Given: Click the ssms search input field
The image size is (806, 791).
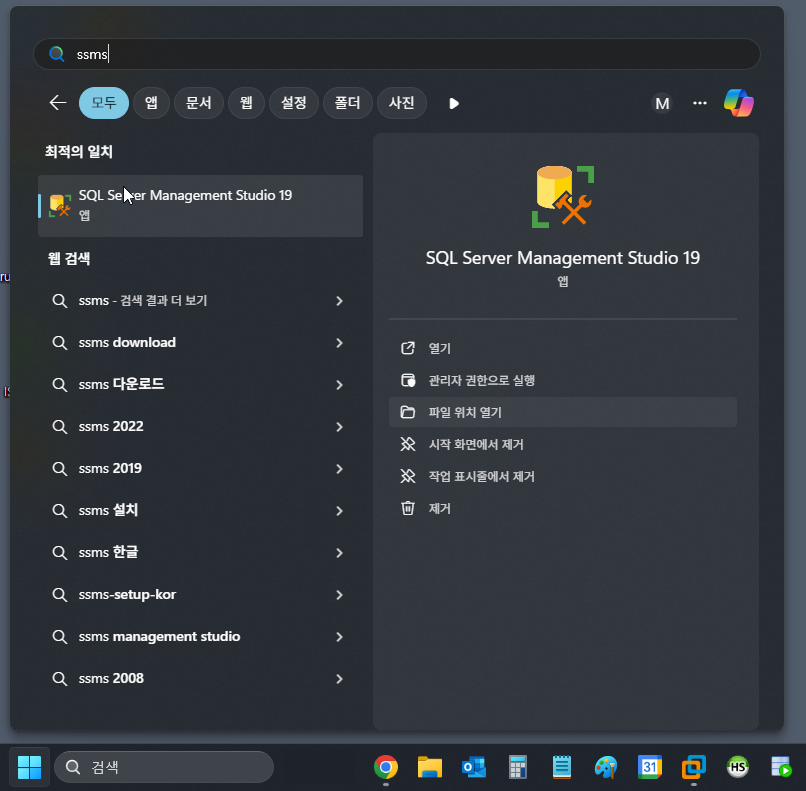Looking at the screenshot, I should [396, 54].
